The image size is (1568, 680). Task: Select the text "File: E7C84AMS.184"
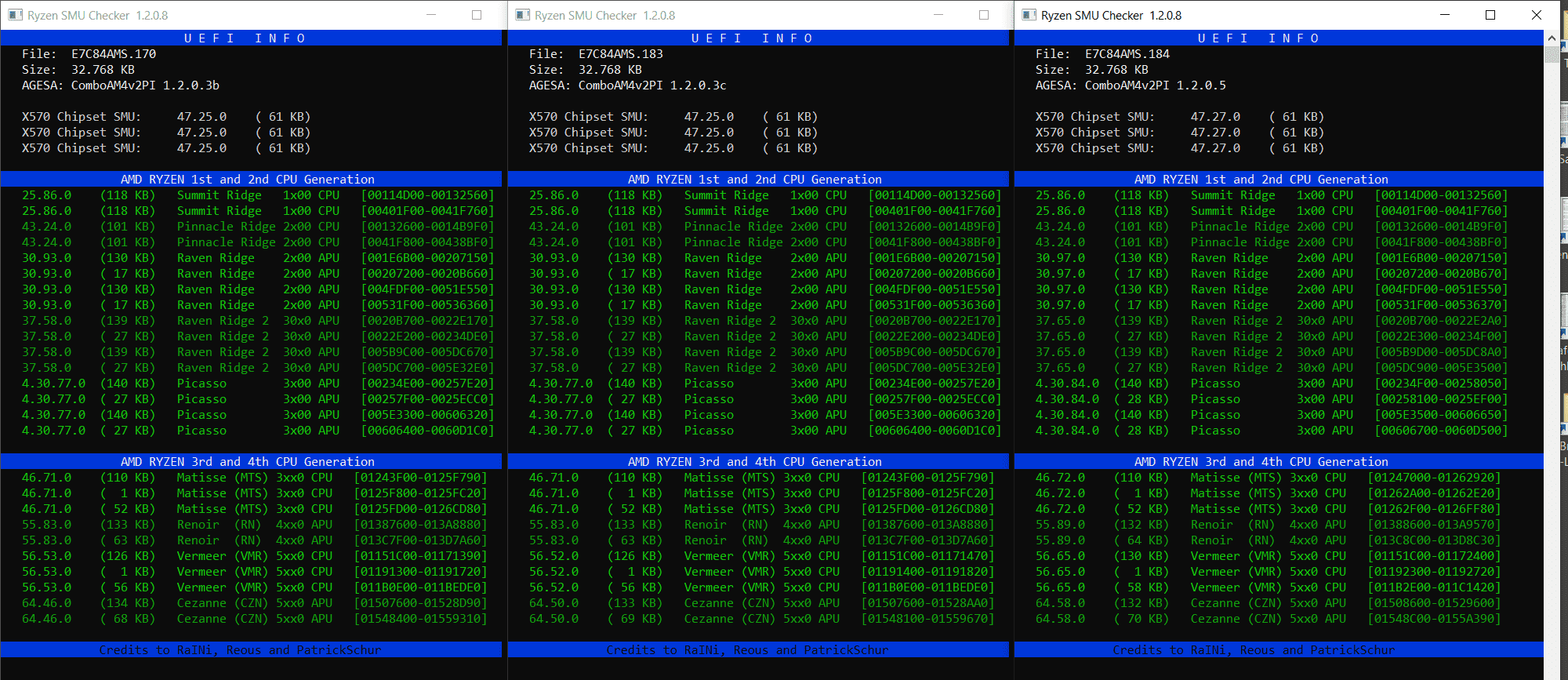pyautogui.click(x=1102, y=54)
